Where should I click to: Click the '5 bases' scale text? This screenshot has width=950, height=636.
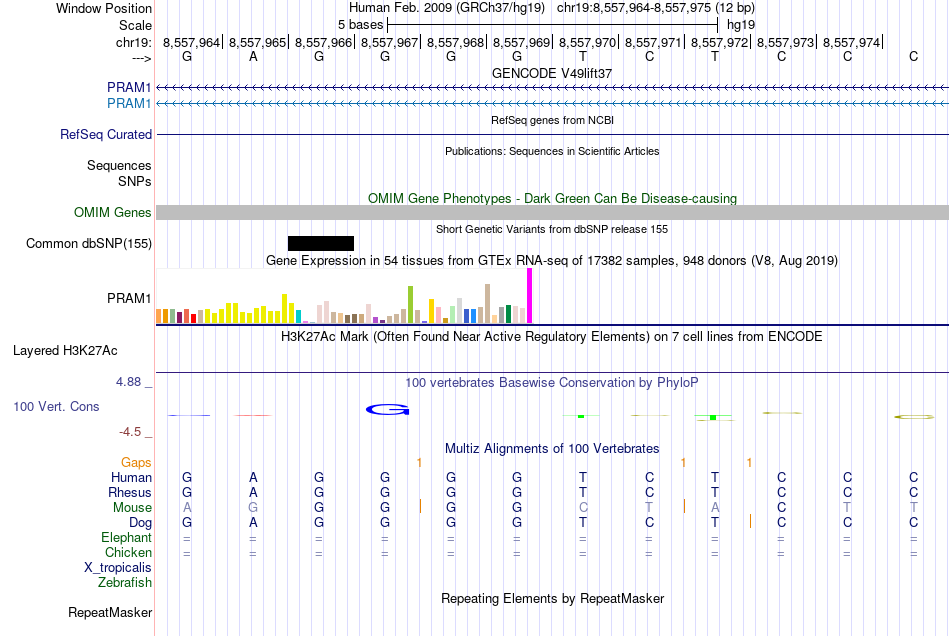360,25
